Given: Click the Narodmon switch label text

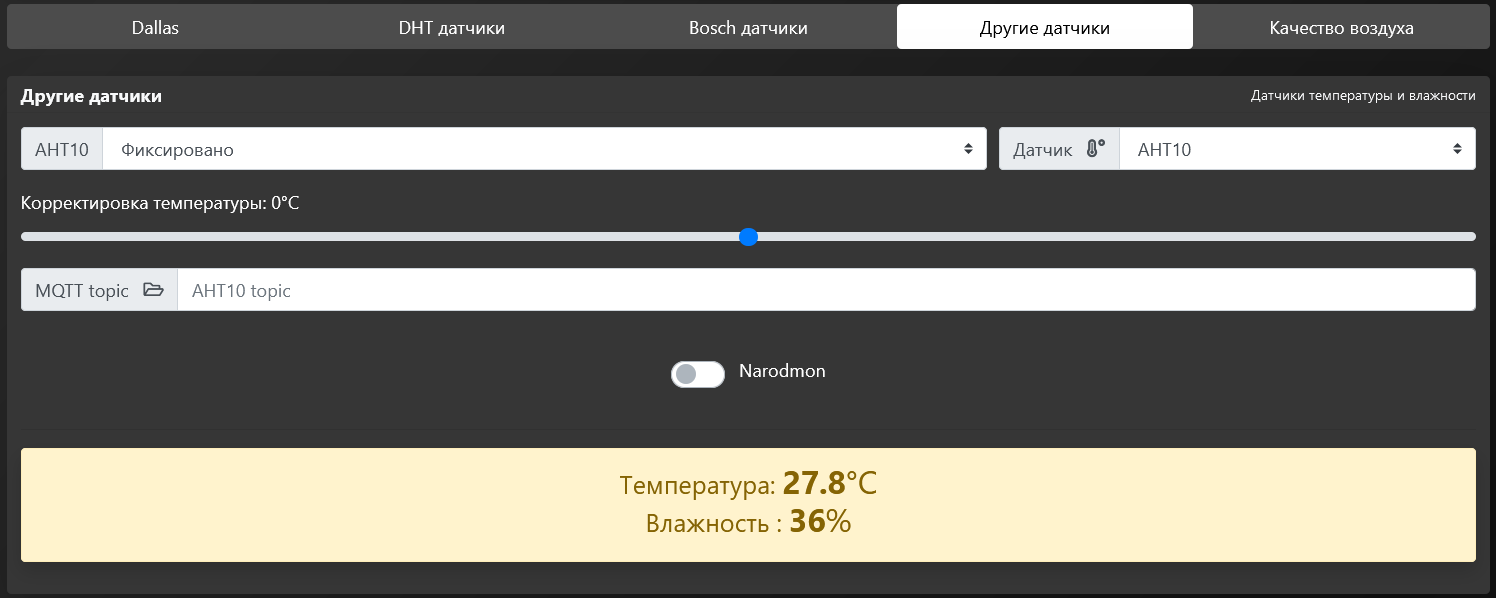Looking at the screenshot, I should coord(782,371).
